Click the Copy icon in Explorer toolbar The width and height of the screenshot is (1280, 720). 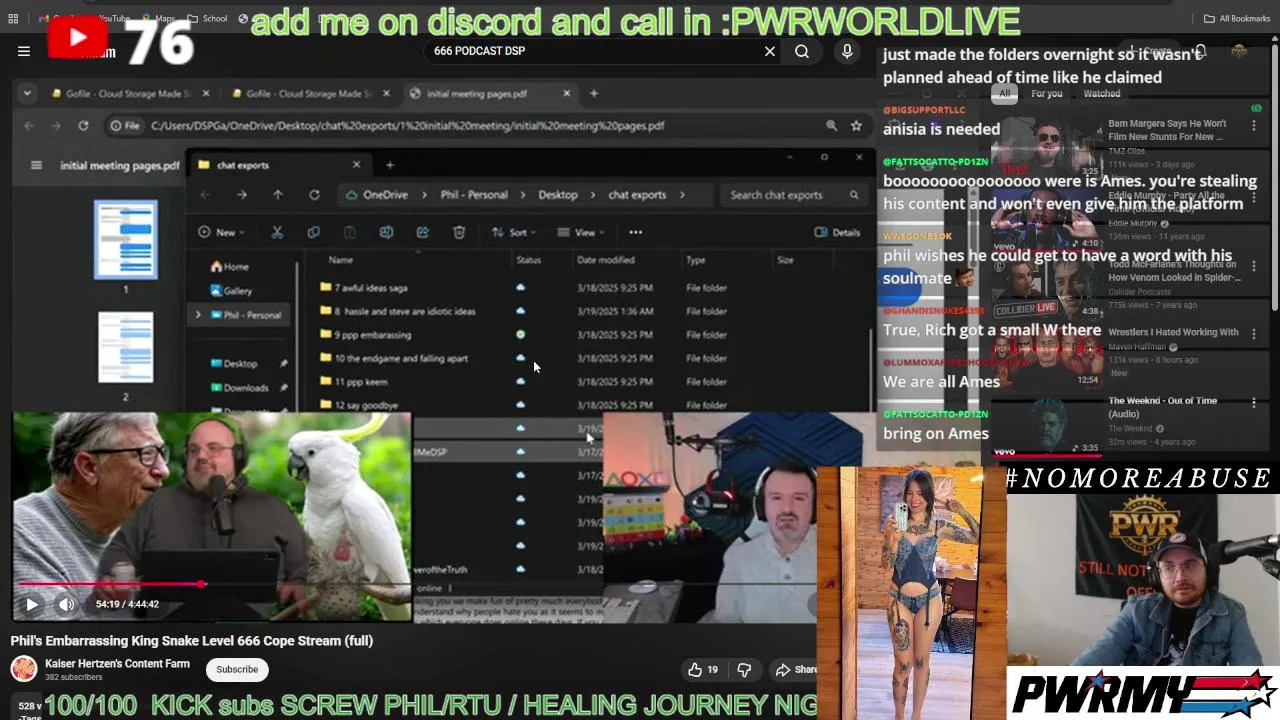[313, 232]
